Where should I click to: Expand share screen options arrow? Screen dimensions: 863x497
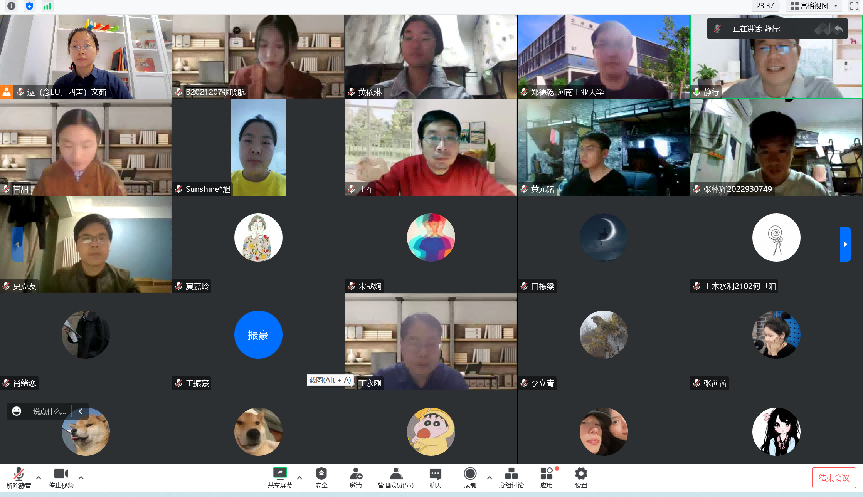point(299,478)
